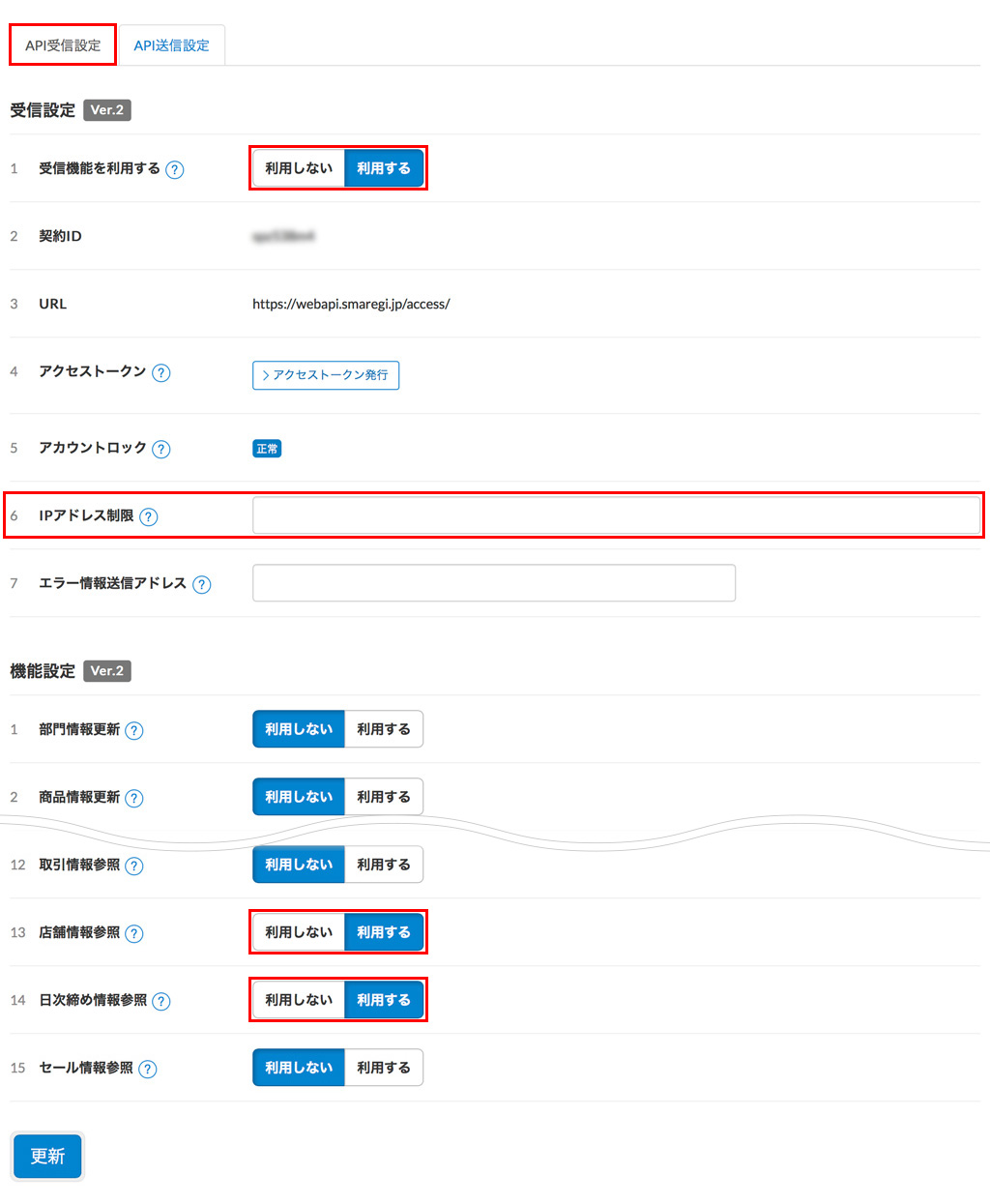This screenshot has width=990, height=1204.
Task: Switch to the API送信設定 tab
Action: (171, 45)
